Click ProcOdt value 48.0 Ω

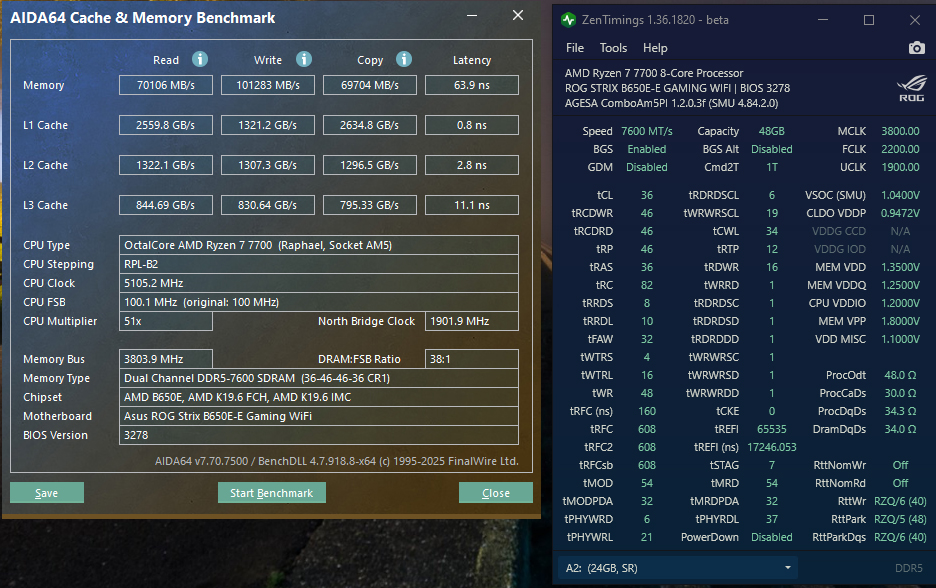[900, 375]
